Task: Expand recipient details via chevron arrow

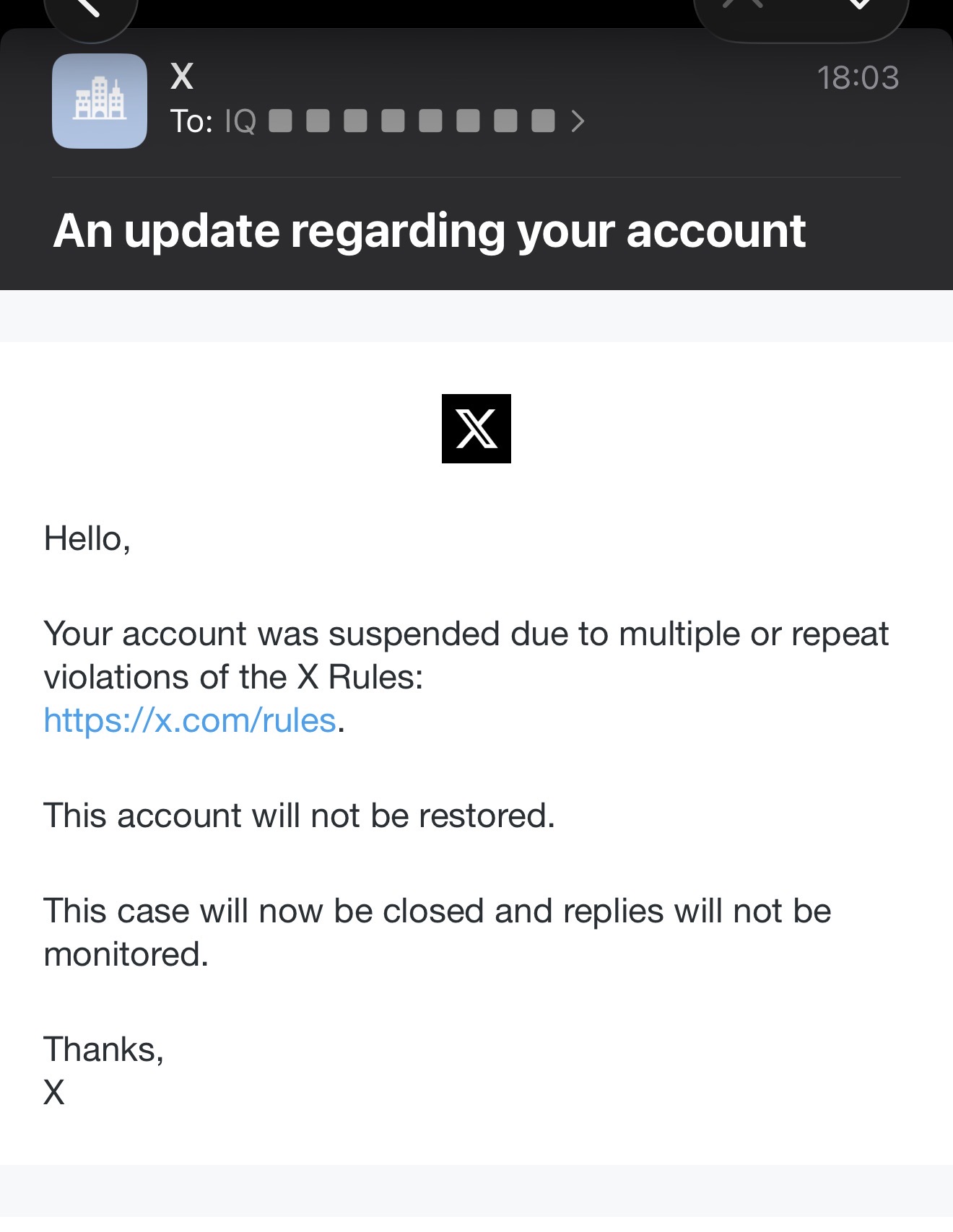Action: [x=577, y=121]
